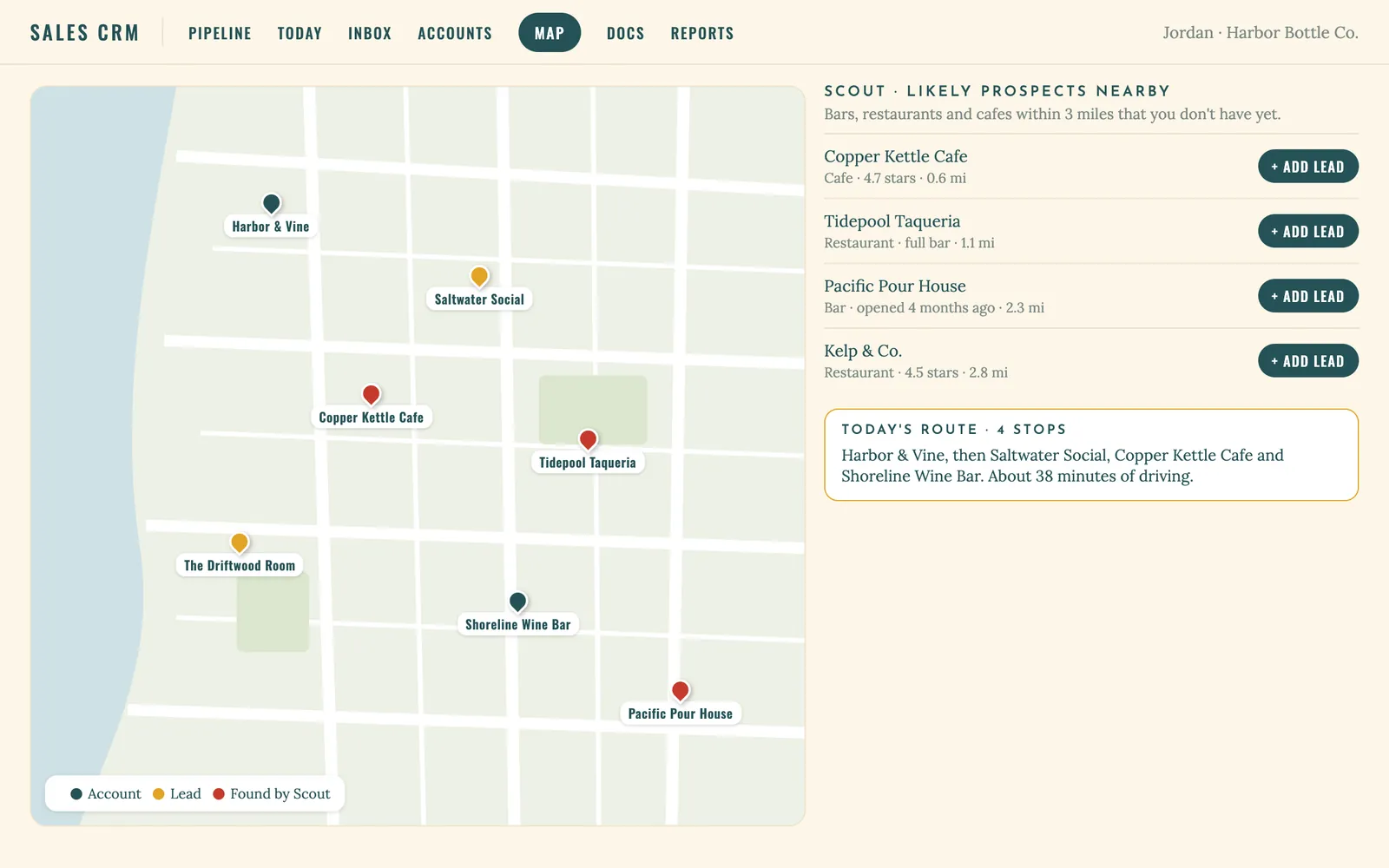Click the Pacific Pour House map pin

[x=681, y=691]
